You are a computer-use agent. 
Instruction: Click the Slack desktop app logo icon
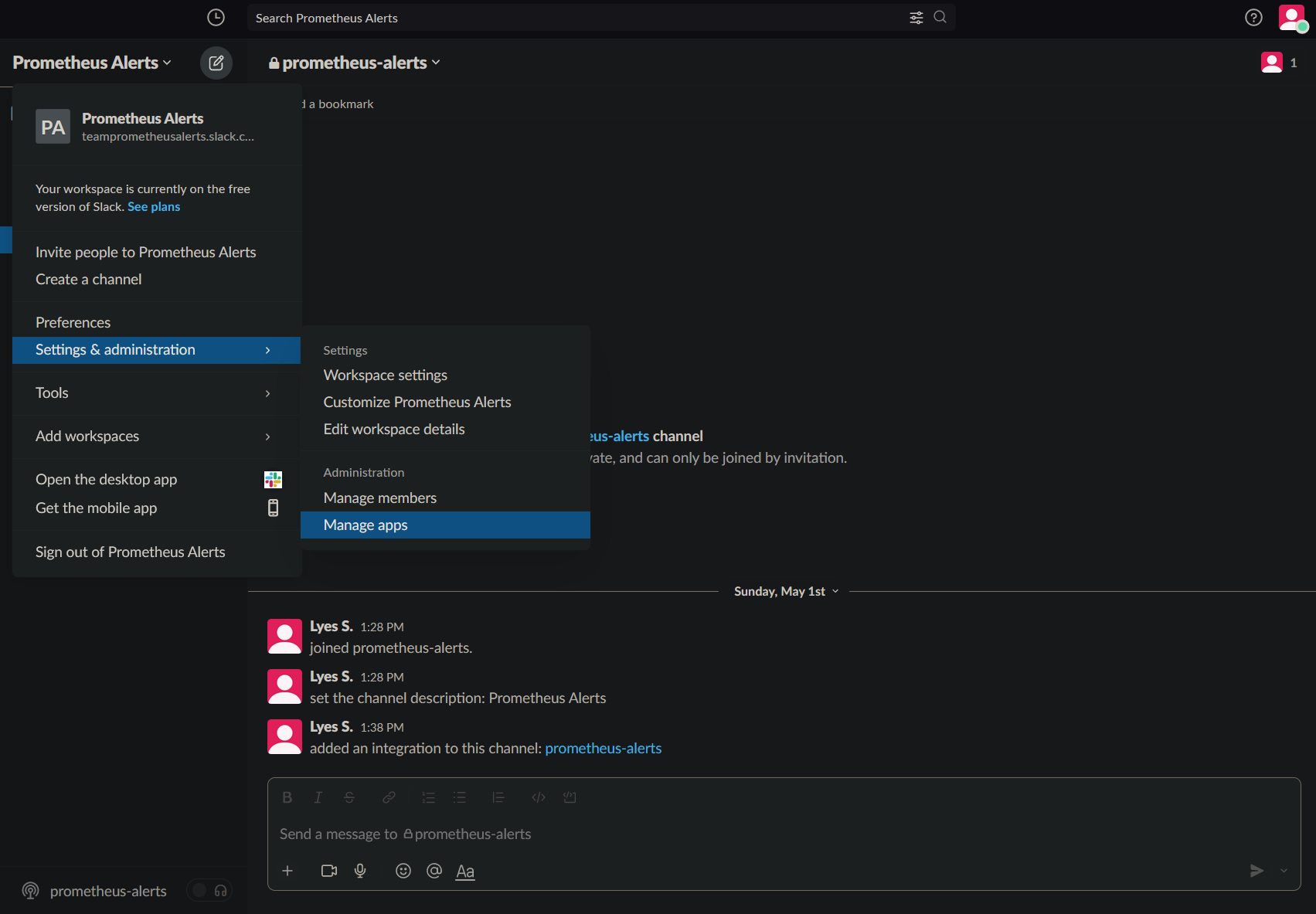pos(273,480)
